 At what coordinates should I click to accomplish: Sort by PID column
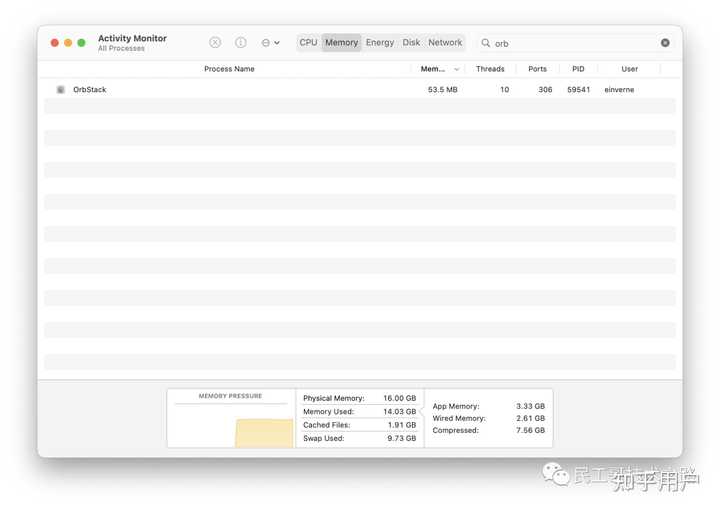tap(578, 69)
